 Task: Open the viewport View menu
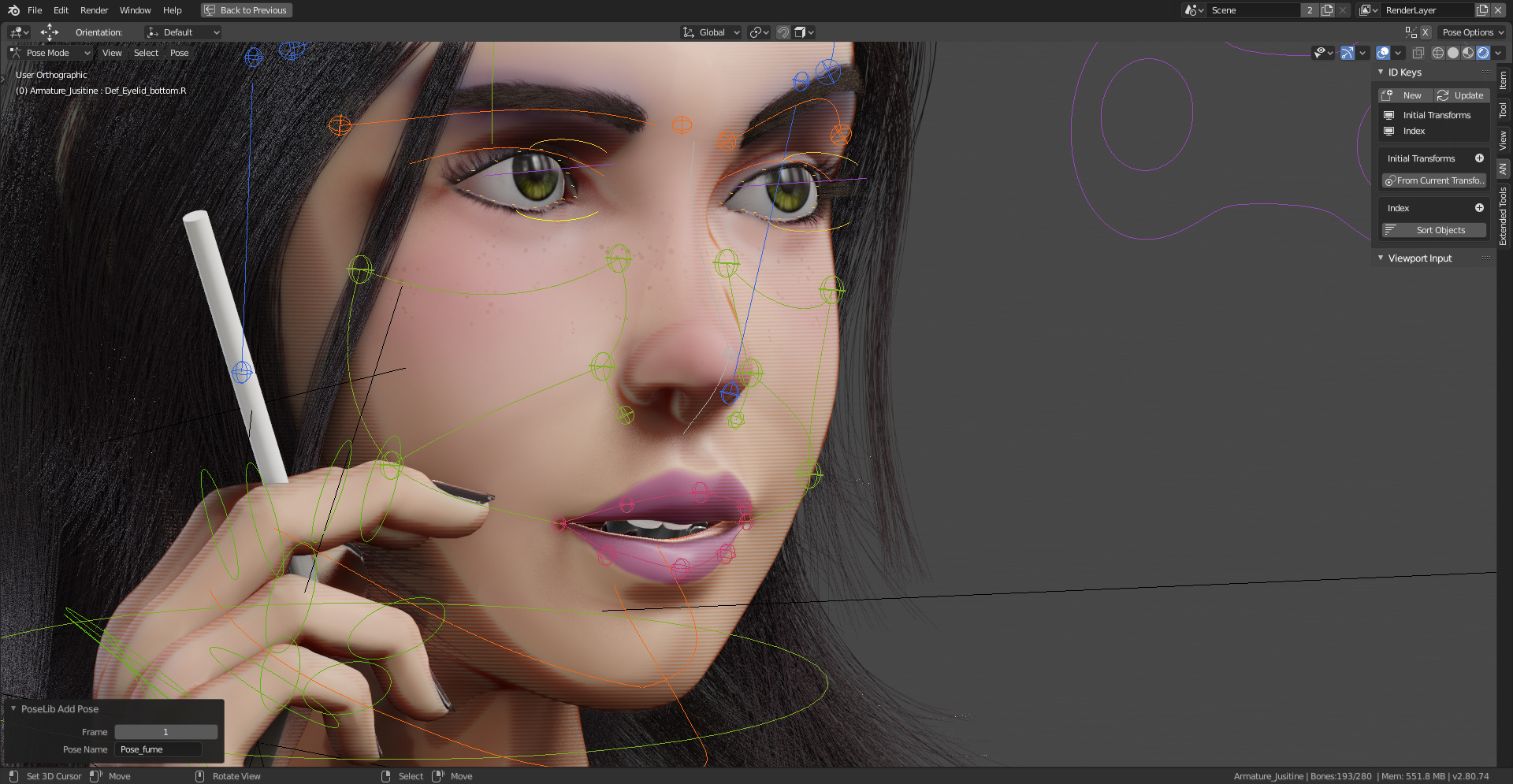(112, 53)
